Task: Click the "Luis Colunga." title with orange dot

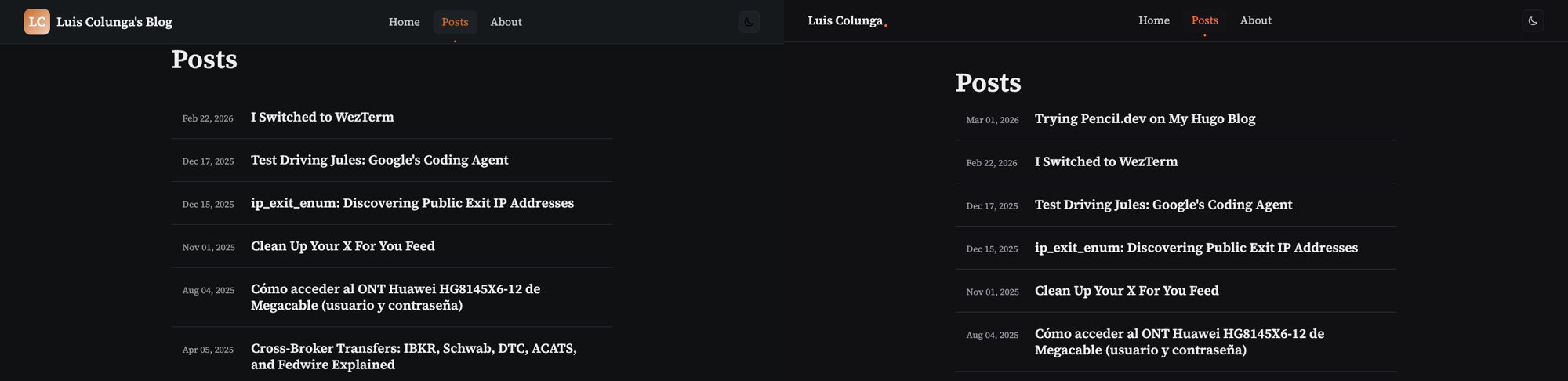Action: [845, 20]
